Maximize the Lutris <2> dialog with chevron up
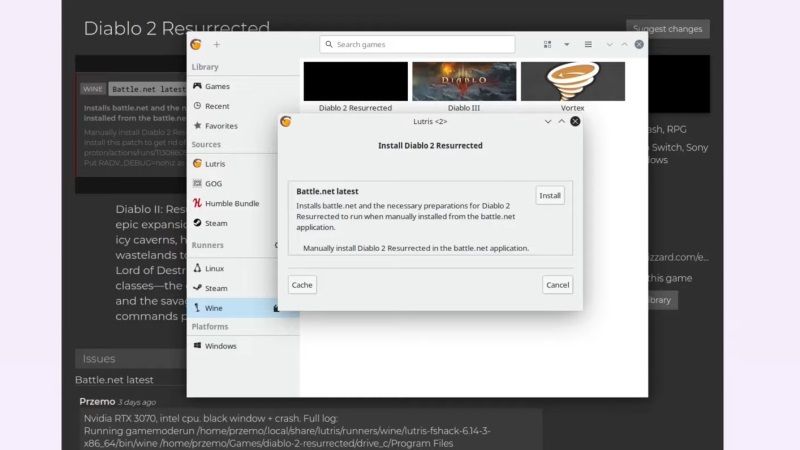800x450 pixels. [x=561, y=121]
